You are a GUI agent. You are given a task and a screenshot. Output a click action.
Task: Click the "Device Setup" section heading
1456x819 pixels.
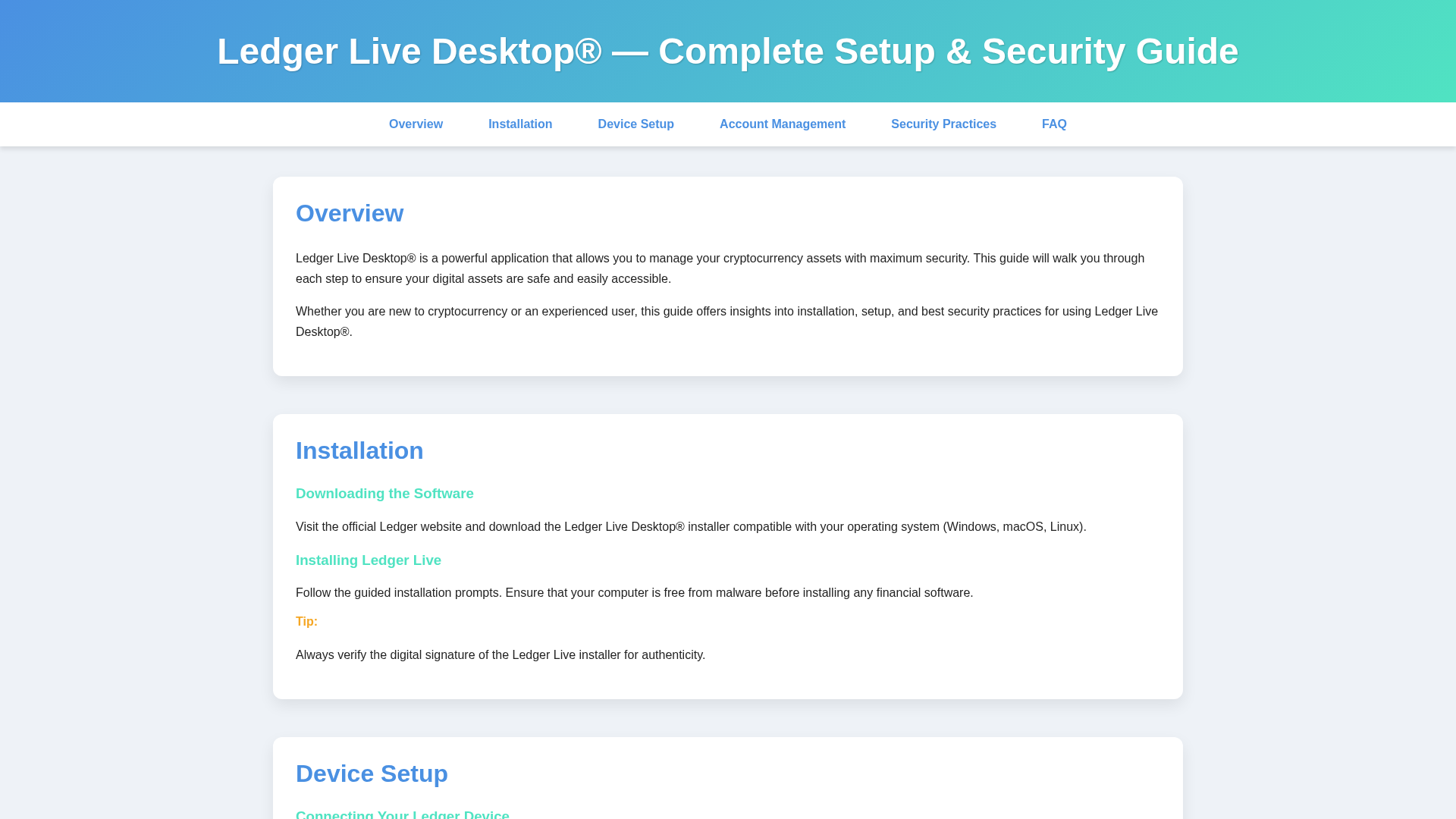coord(372,773)
